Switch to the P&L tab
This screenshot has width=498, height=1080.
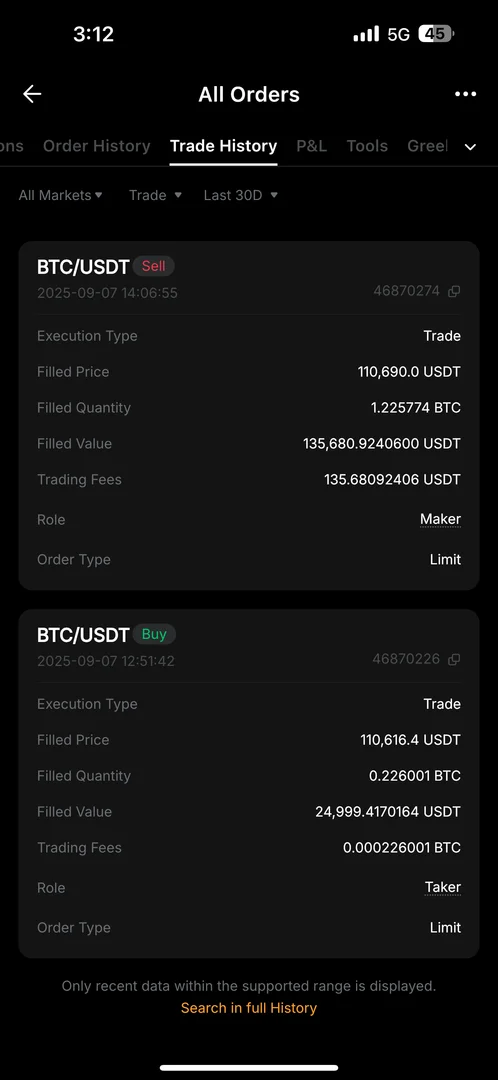pyautogui.click(x=311, y=146)
